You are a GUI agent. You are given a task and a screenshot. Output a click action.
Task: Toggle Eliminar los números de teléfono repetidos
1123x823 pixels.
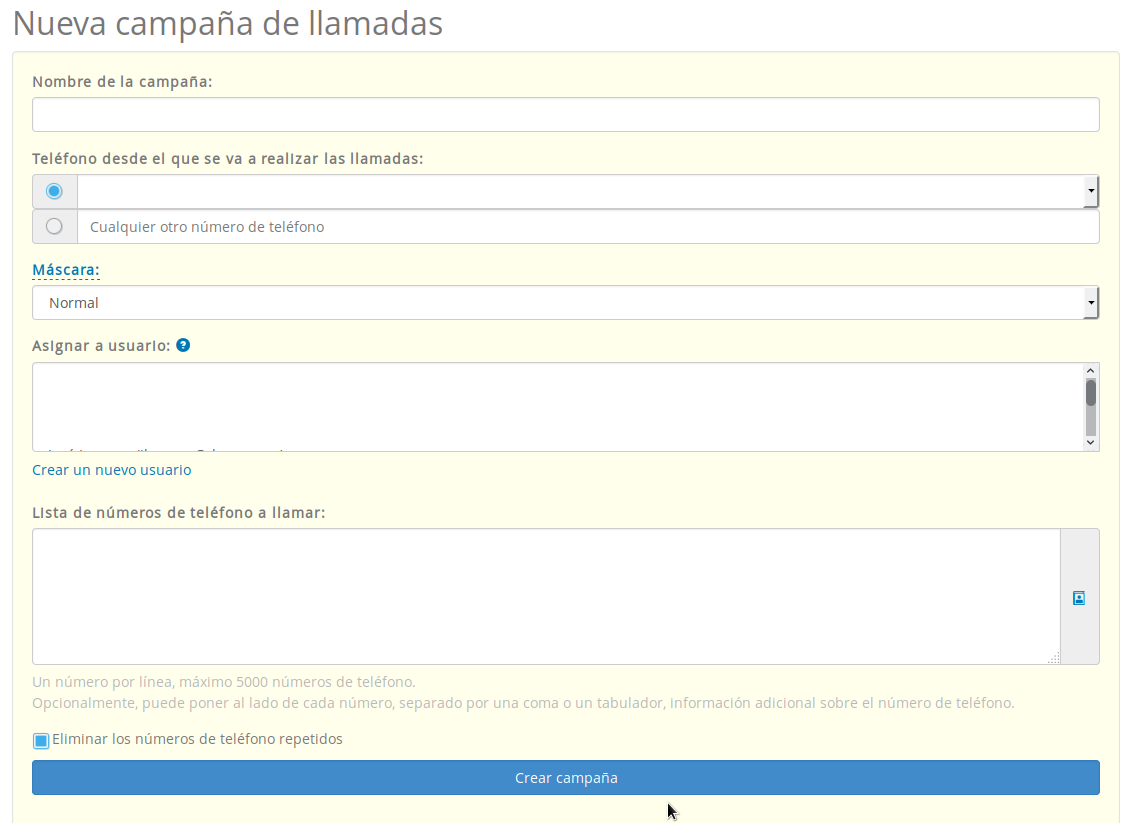40,740
